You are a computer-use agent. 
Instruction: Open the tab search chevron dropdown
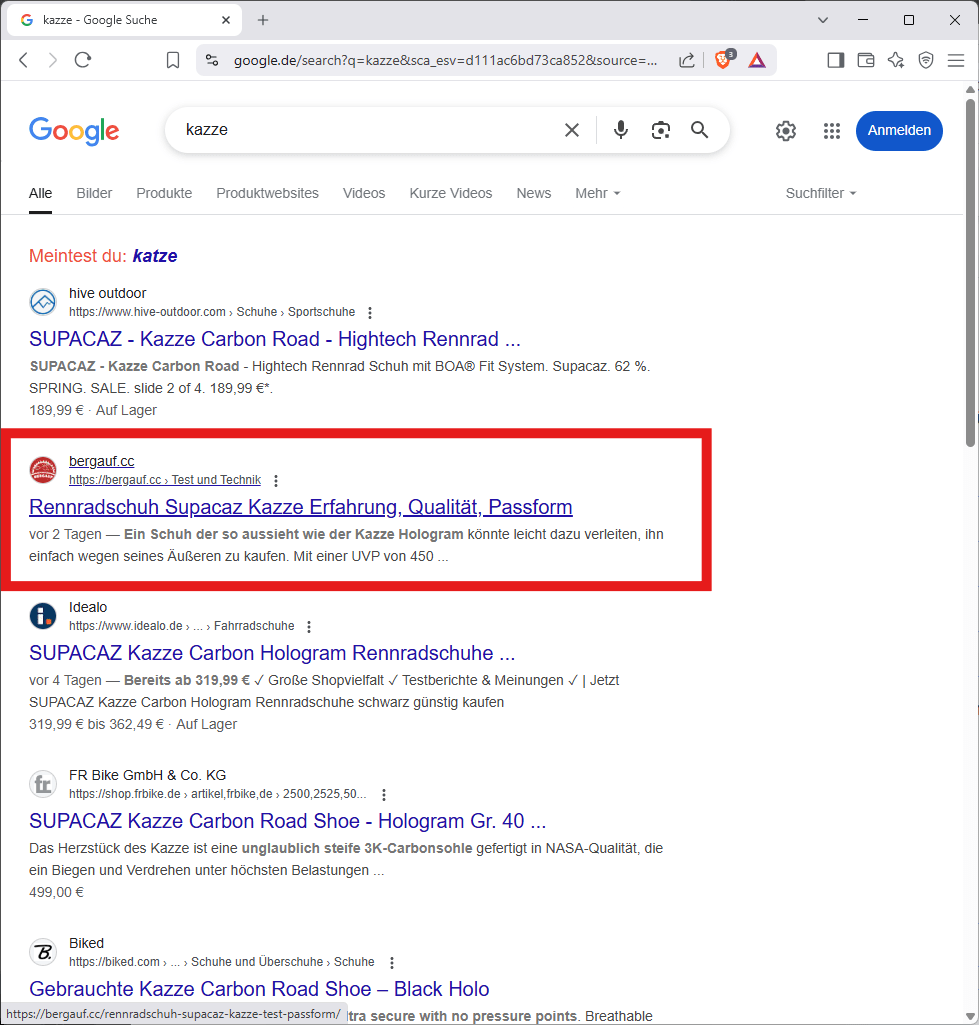click(x=823, y=20)
